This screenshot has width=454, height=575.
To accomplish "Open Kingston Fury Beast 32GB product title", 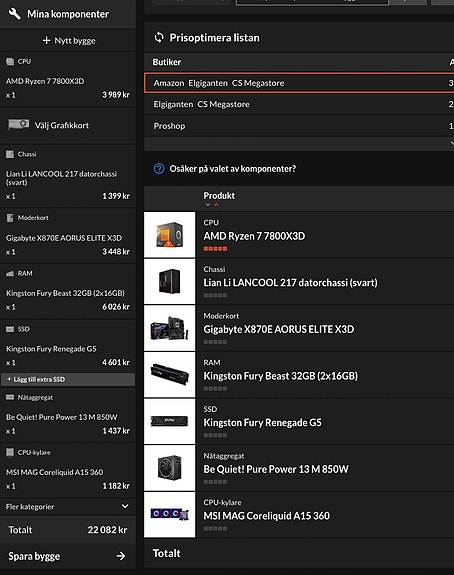I will [281, 376].
